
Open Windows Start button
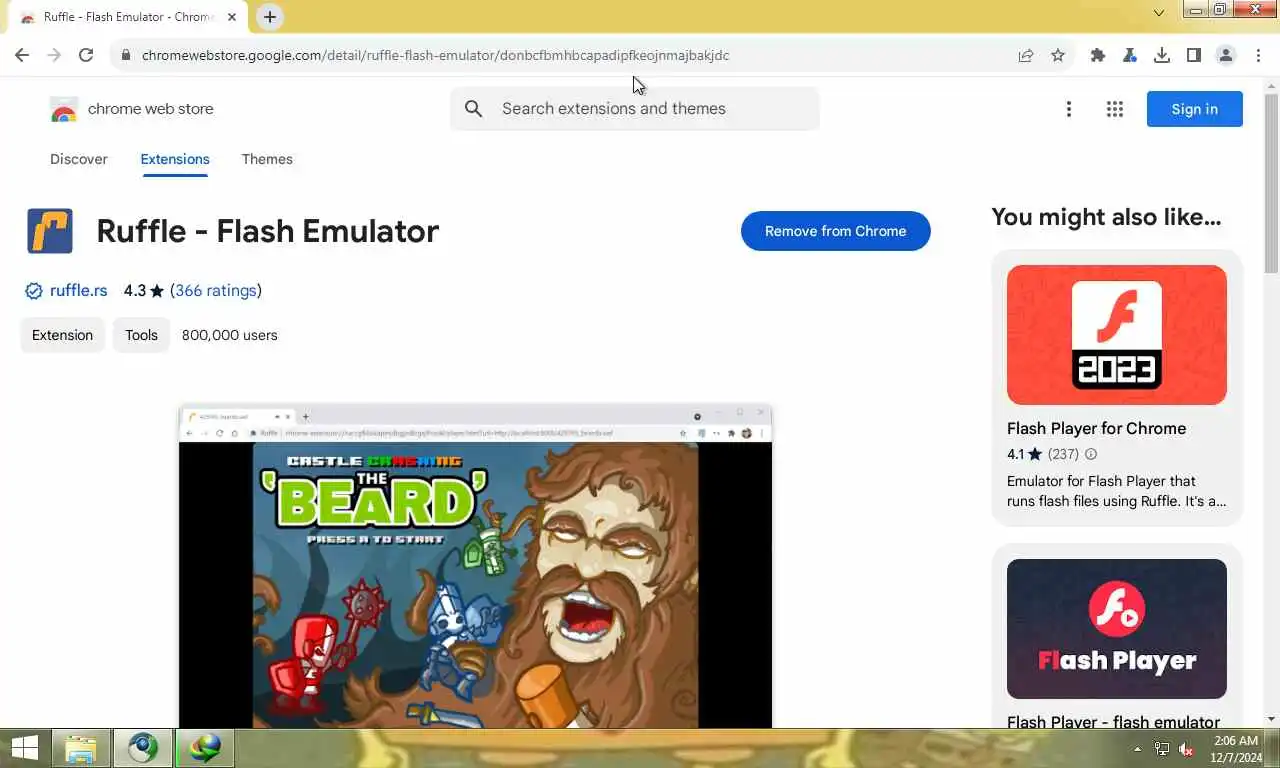tap(25, 748)
